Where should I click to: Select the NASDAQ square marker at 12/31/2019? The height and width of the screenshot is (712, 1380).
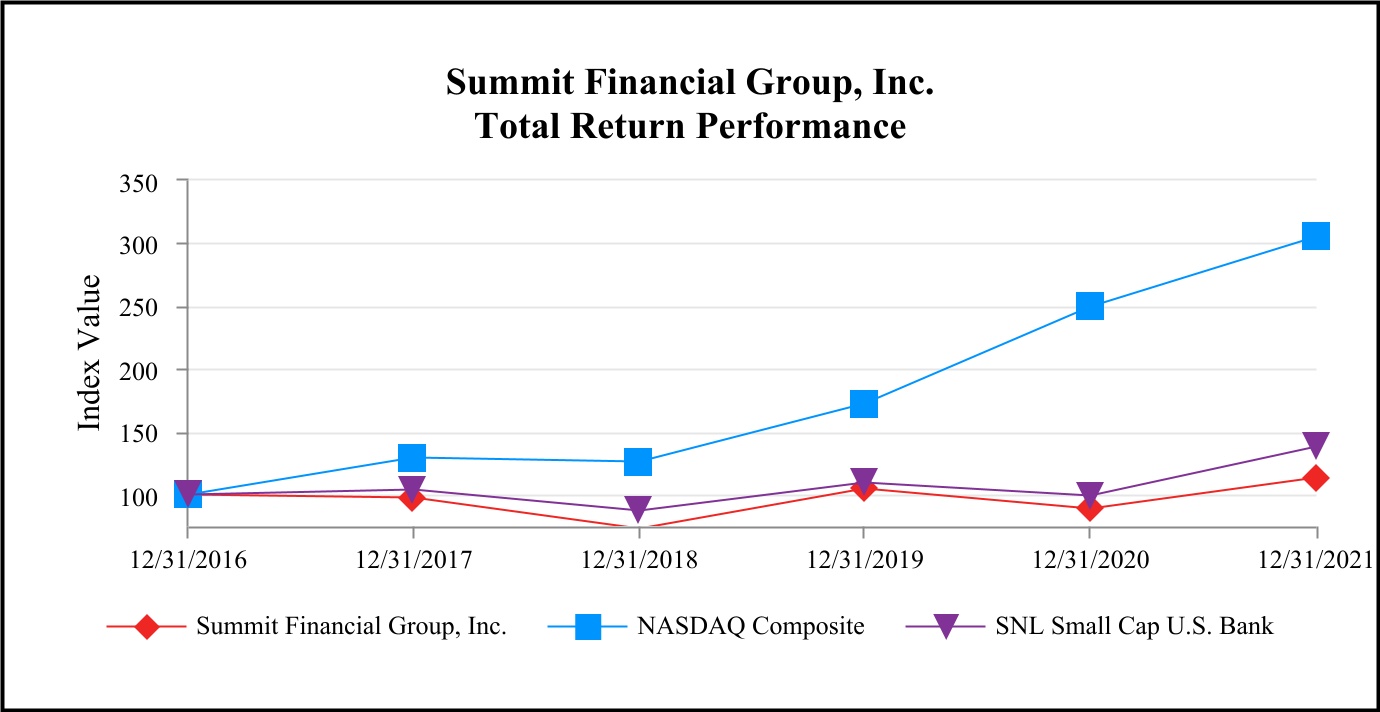[864, 403]
